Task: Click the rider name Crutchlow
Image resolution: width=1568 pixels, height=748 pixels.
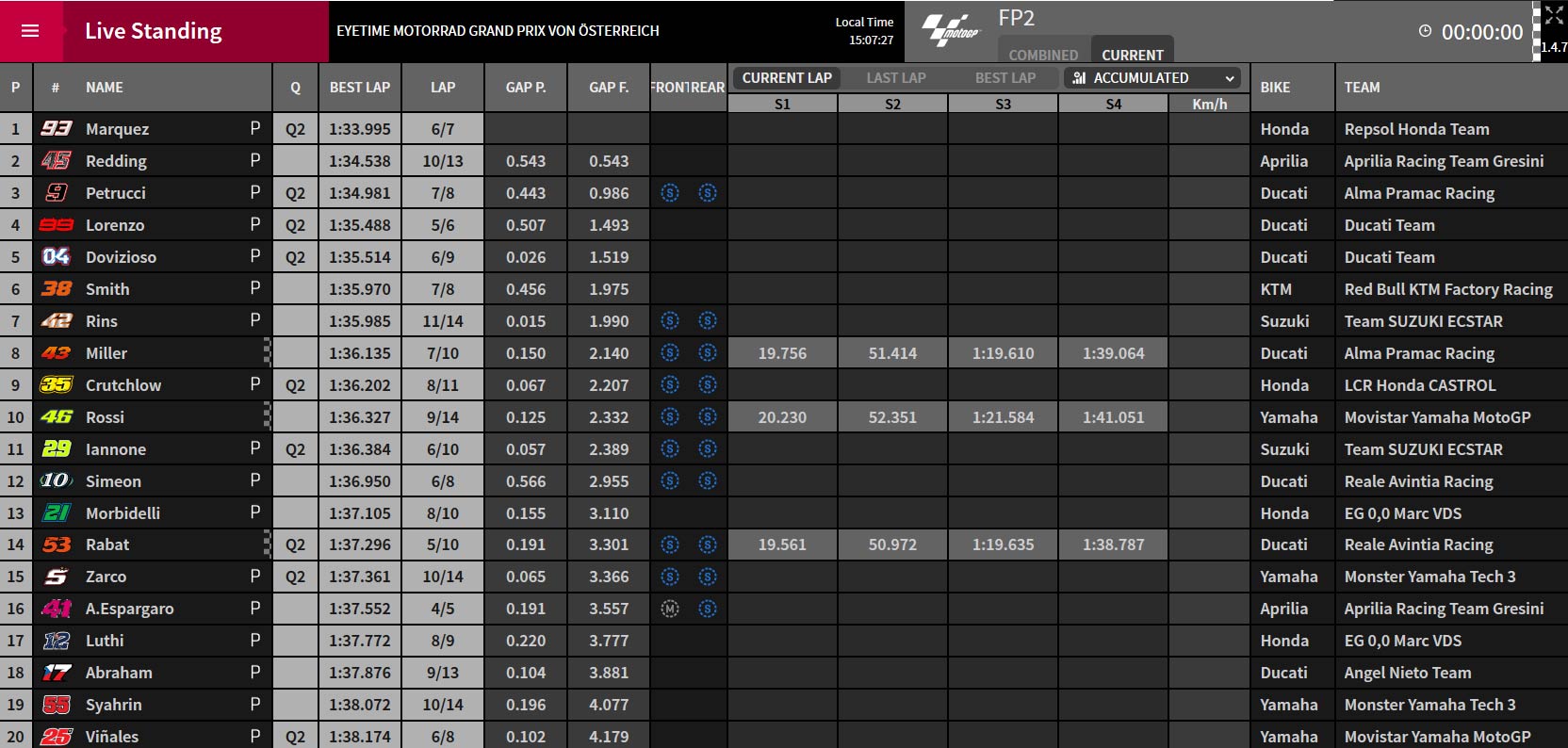Action: point(123,385)
